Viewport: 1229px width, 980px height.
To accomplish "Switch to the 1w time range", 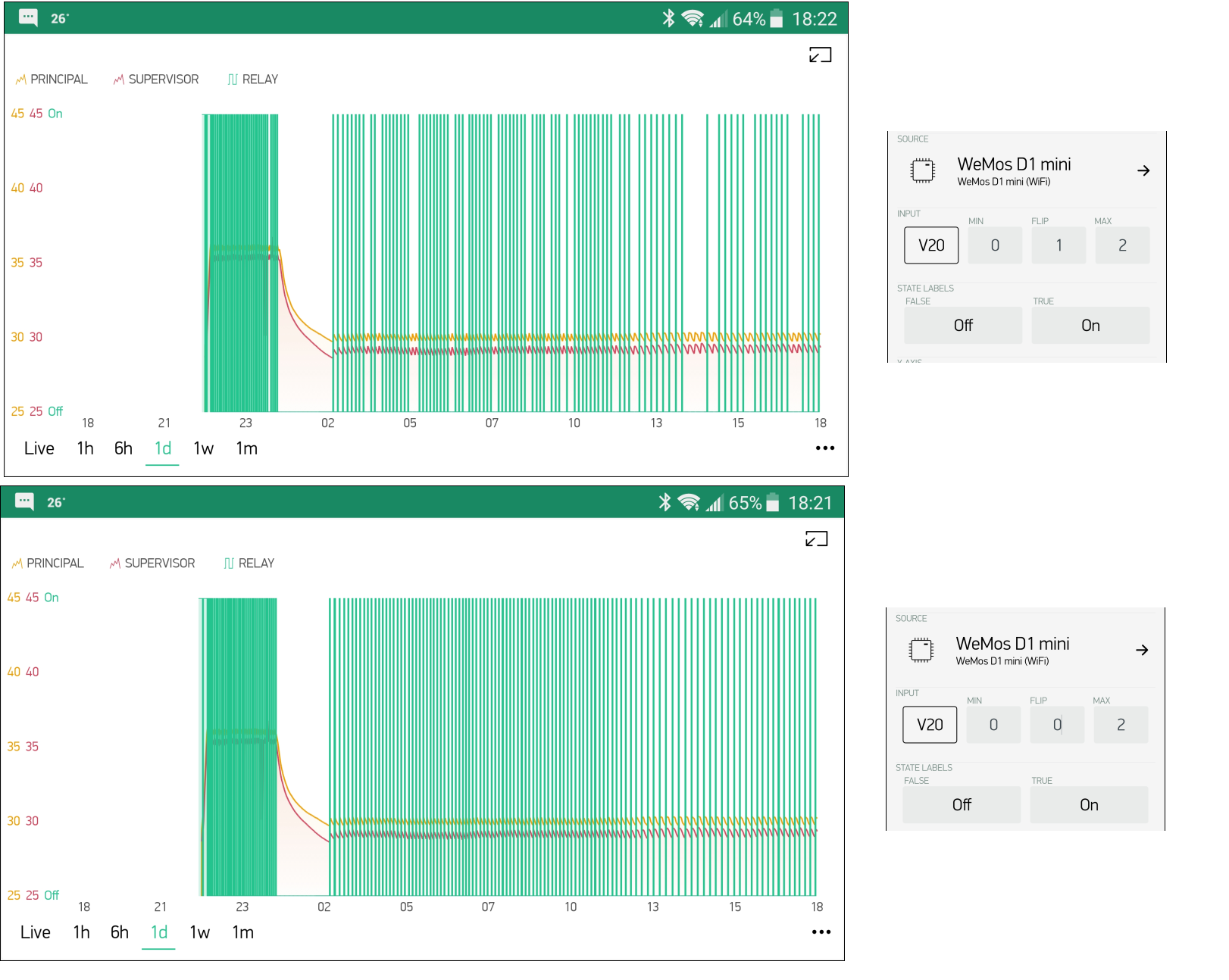I will (202, 448).
